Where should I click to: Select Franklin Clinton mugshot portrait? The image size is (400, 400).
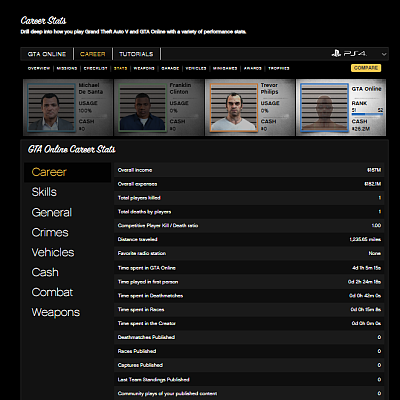click(x=142, y=107)
